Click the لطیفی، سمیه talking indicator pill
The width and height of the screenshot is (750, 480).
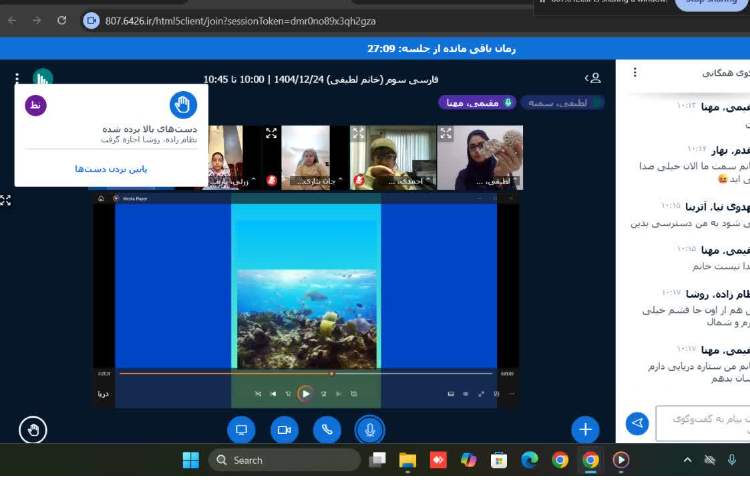(562, 103)
